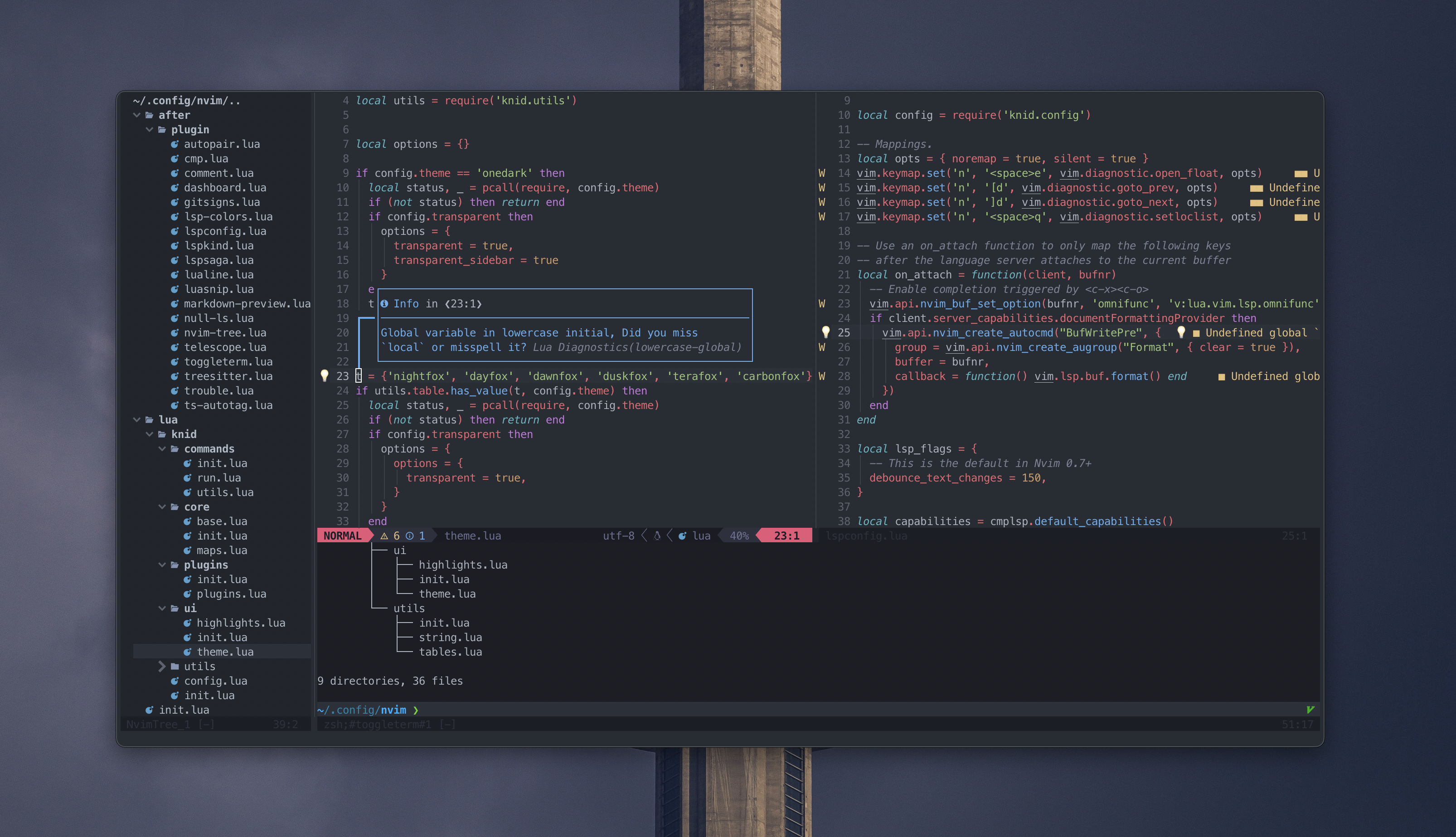The image size is (1456, 837).
Task: Open lspconfig.lua in the file tree
Action: pyautogui.click(x=225, y=231)
